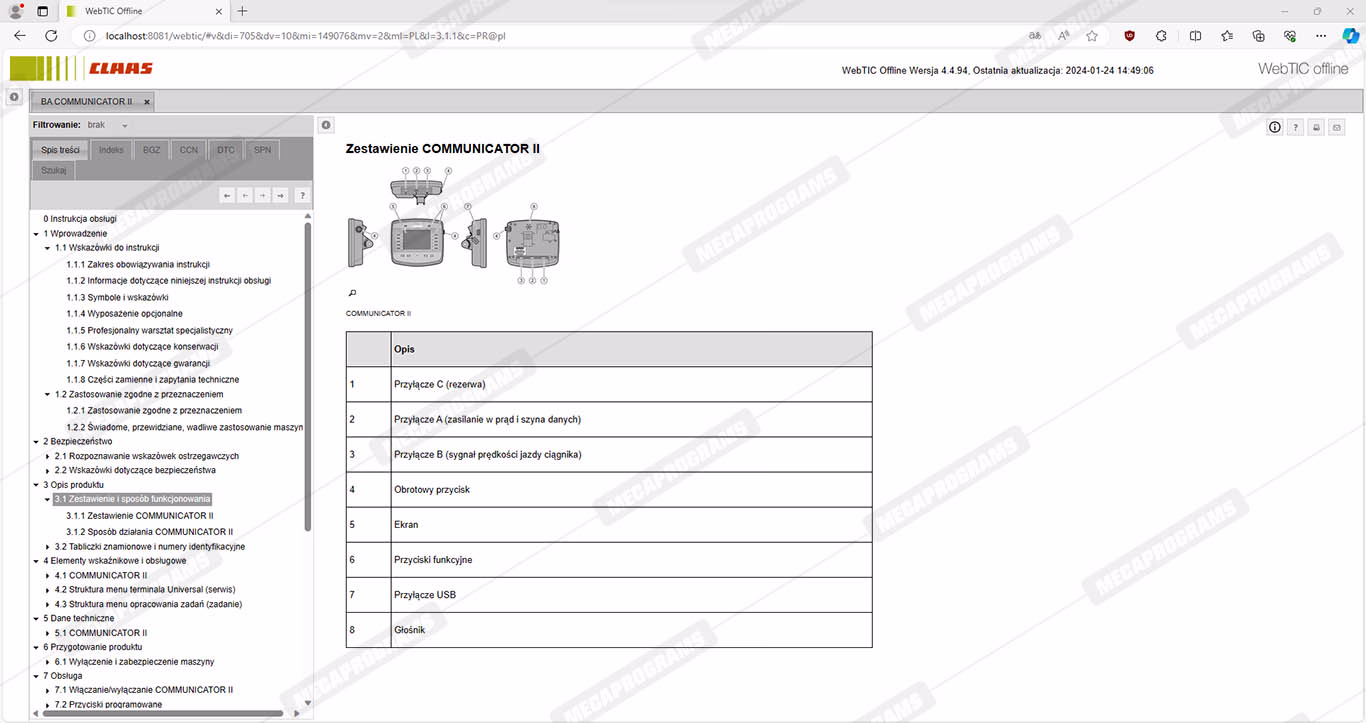The image size is (1366, 723).
Task: Close the WebTIC Offline browser tab
Action: tap(218, 11)
